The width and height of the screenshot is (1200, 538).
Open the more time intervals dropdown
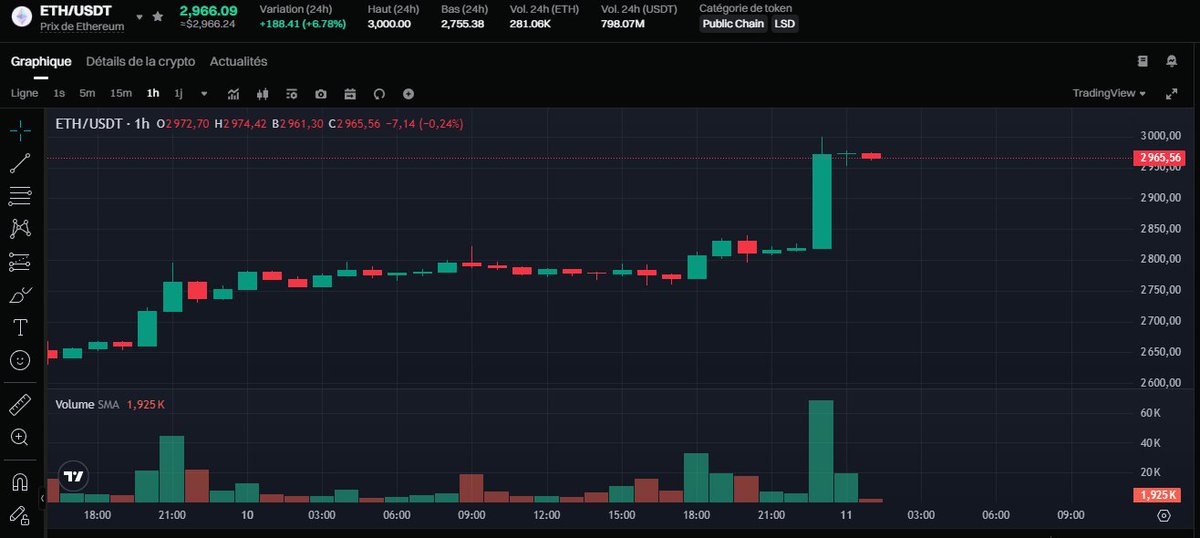click(204, 94)
